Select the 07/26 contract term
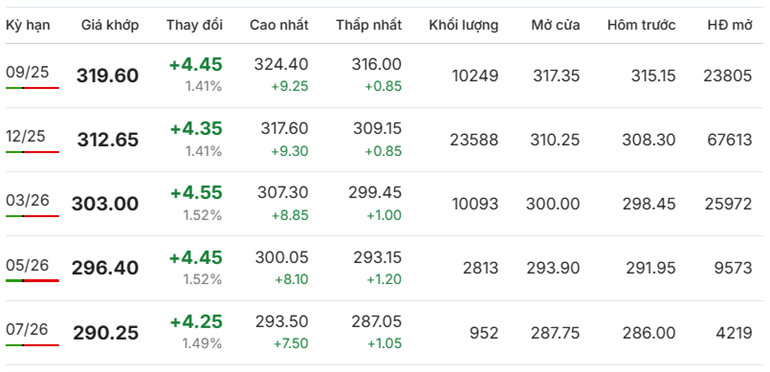Screen dimensions: 770x372 point(28,329)
